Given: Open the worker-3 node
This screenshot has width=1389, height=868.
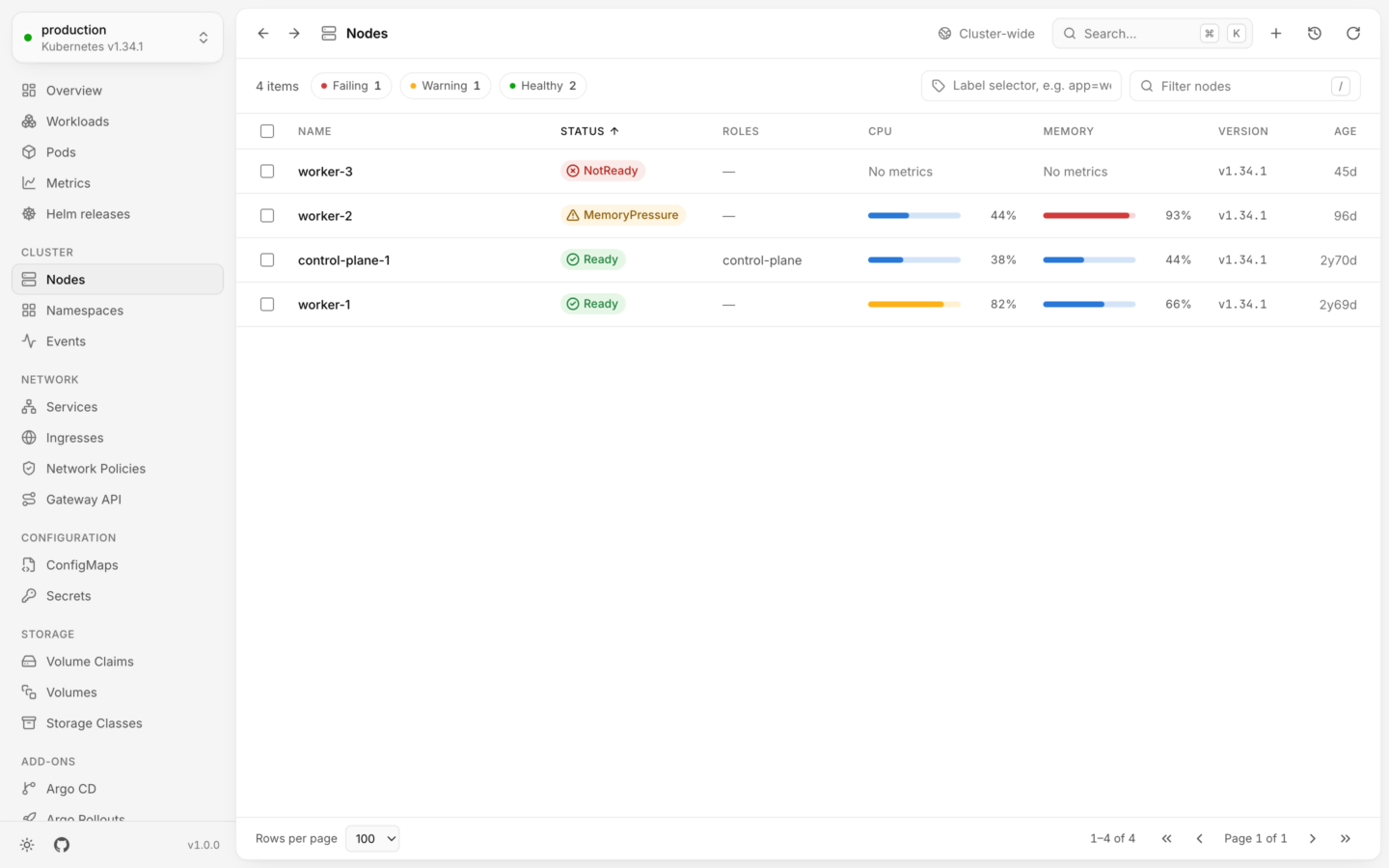Looking at the screenshot, I should (x=325, y=172).
